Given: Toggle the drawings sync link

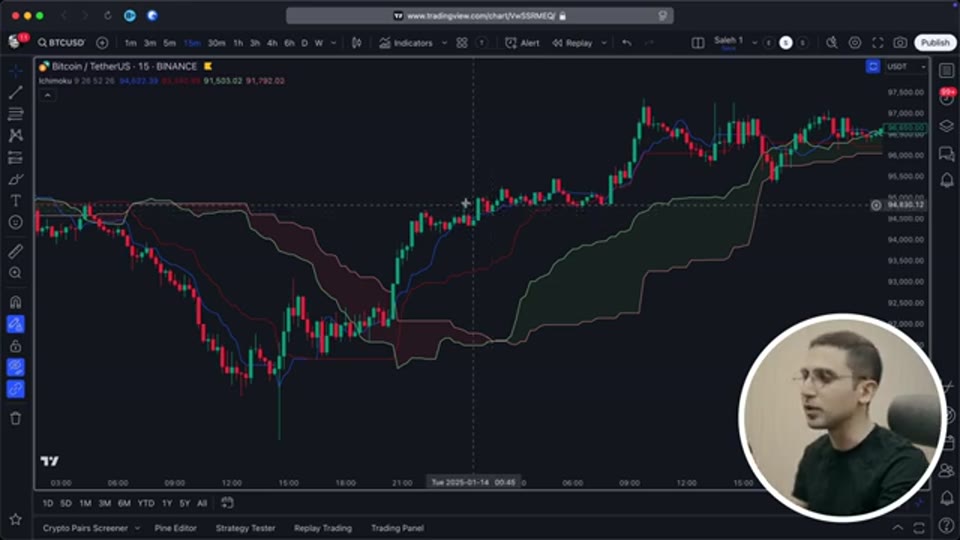Looking at the screenshot, I should pyautogui.click(x=15, y=389).
